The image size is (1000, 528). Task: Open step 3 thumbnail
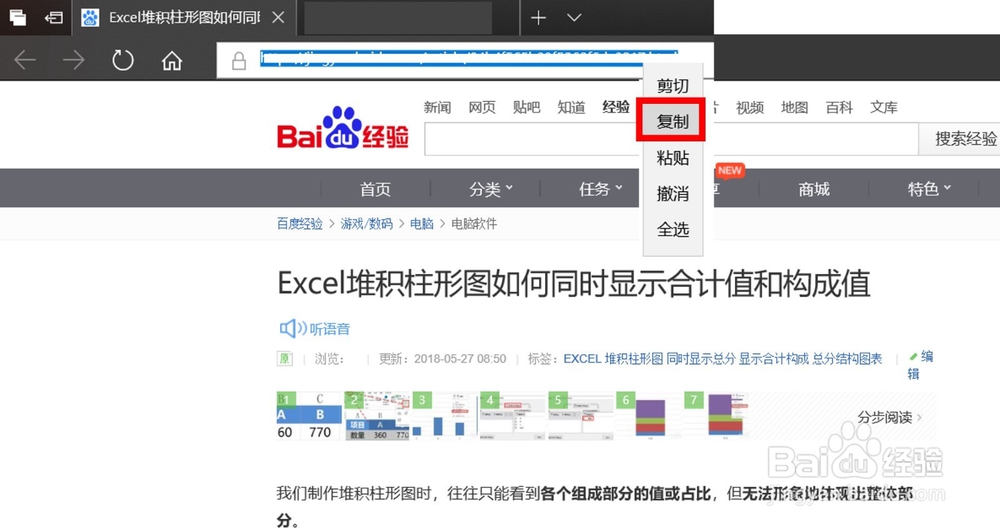[445, 416]
